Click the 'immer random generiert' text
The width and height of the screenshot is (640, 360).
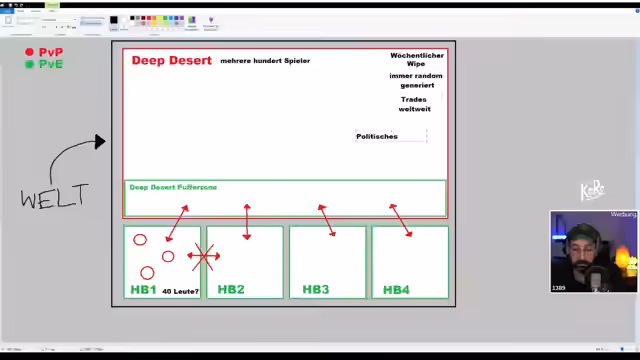click(416, 80)
